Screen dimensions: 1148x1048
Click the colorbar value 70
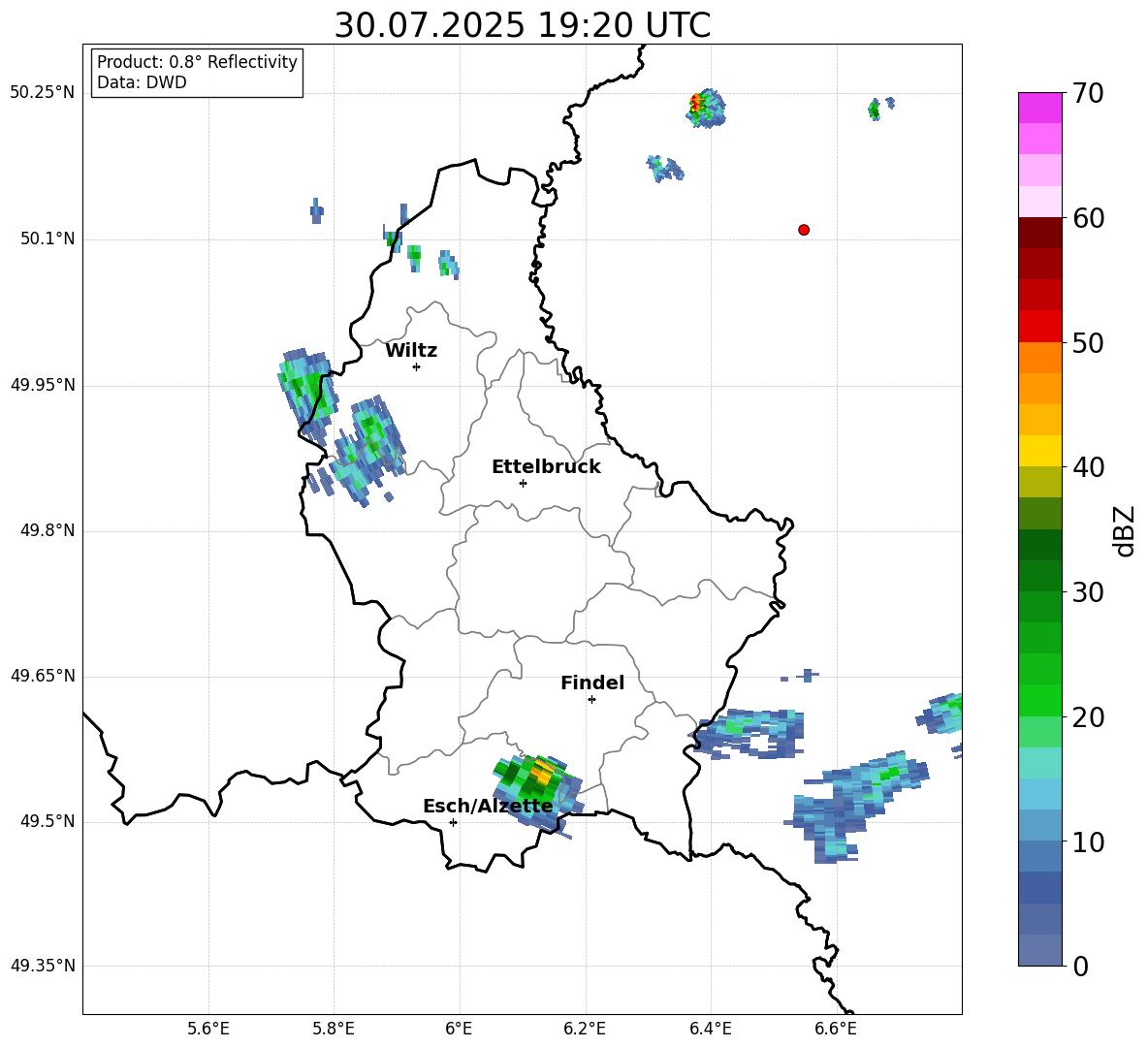(1088, 93)
